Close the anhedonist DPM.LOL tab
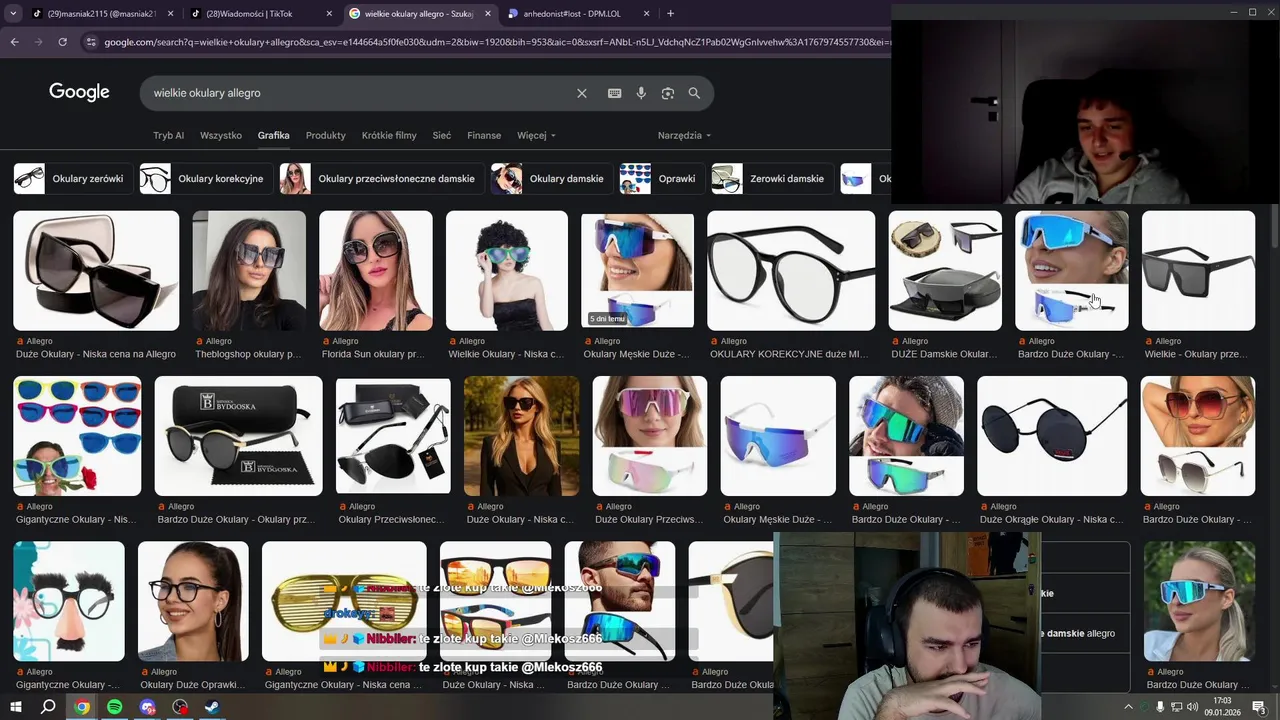Image resolution: width=1280 pixels, height=720 pixels. (x=646, y=14)
